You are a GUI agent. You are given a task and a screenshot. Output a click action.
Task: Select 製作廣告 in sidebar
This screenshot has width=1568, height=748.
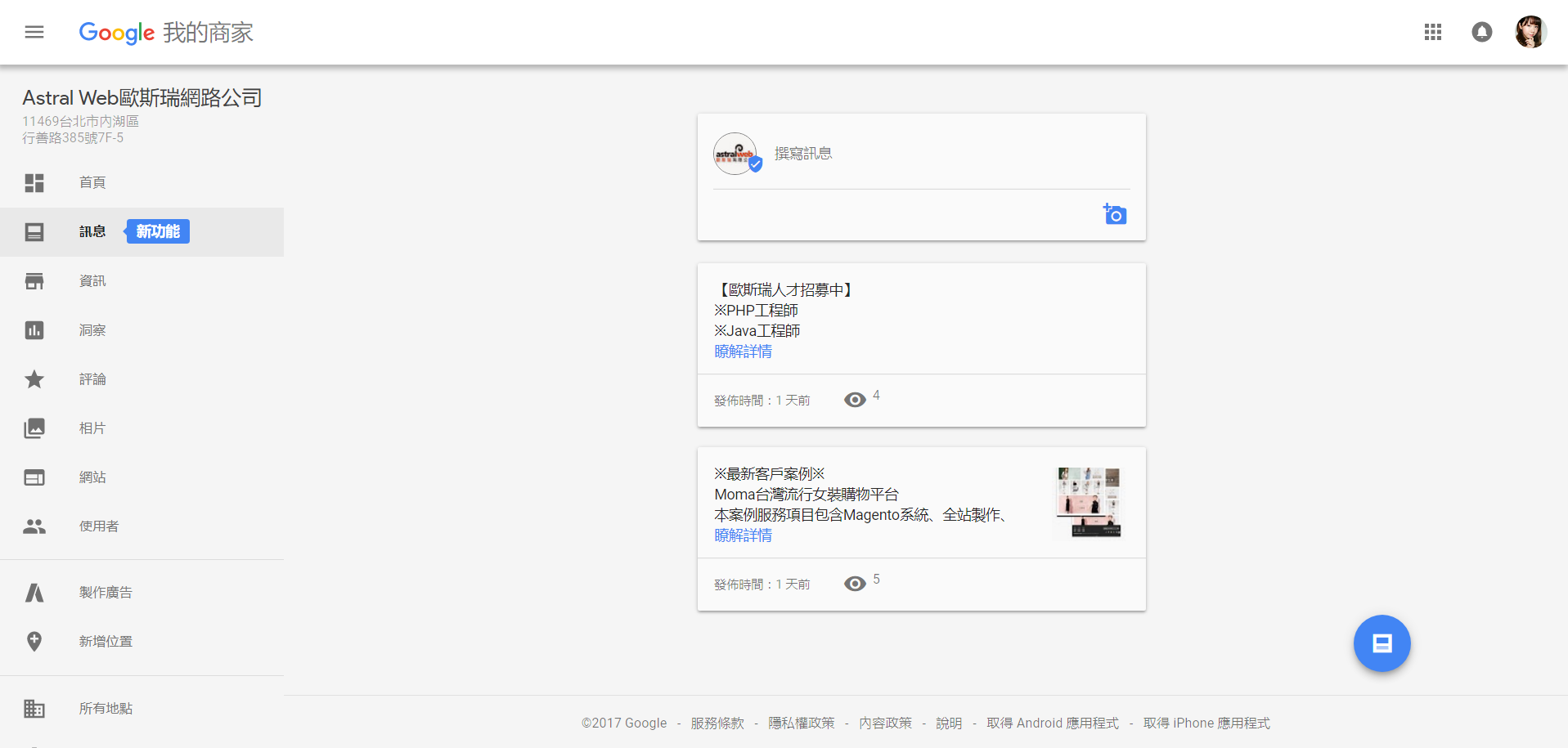click(x=142, y=593)
